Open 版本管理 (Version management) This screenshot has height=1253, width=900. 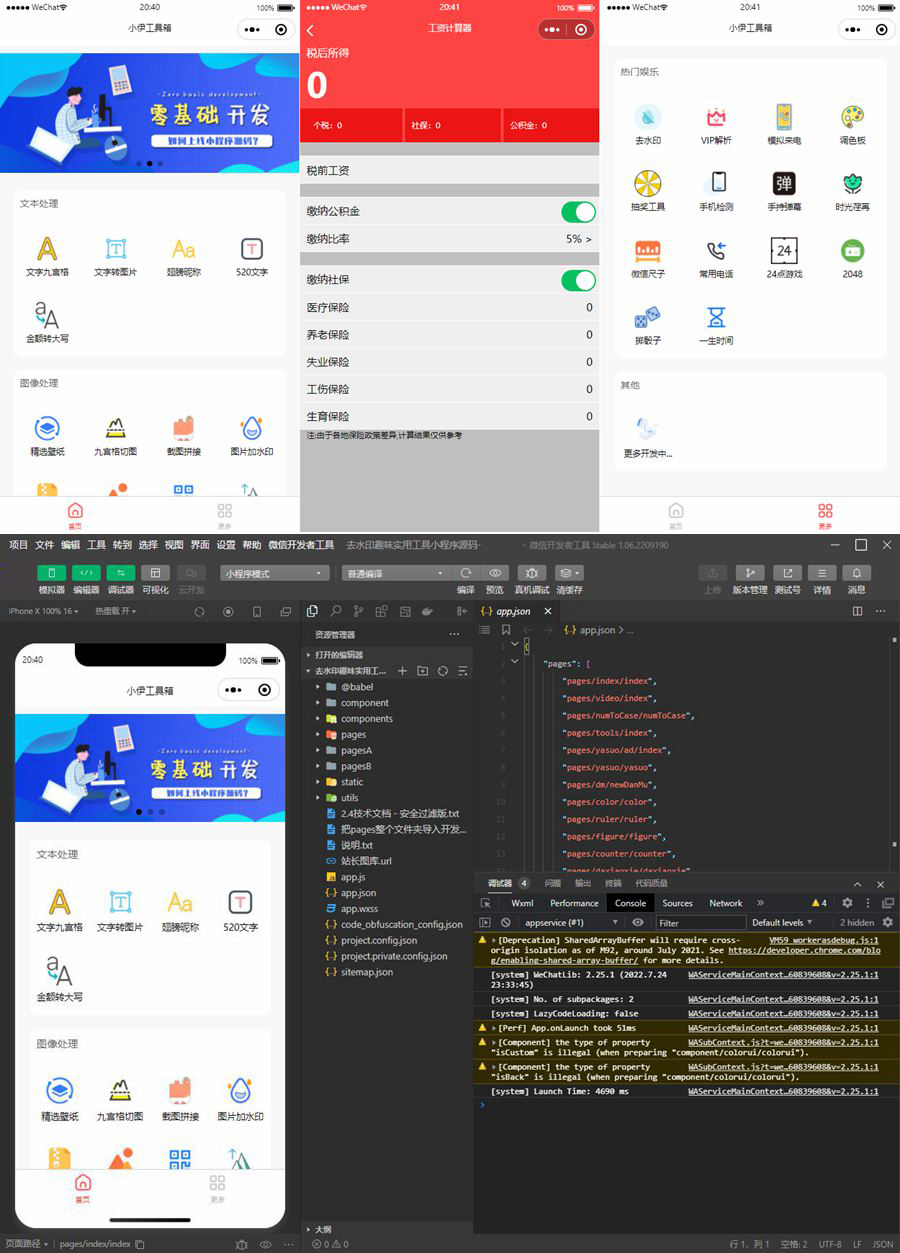[751, 574]
